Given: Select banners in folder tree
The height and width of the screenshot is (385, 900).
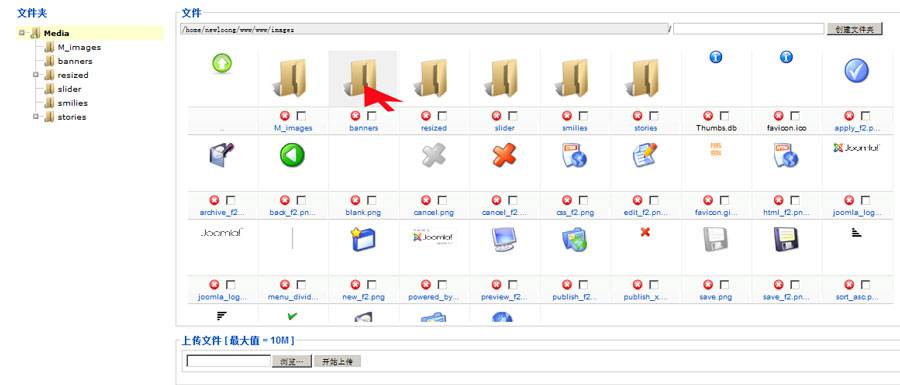Looking at the screenshot, I should (x=75, y=61).
